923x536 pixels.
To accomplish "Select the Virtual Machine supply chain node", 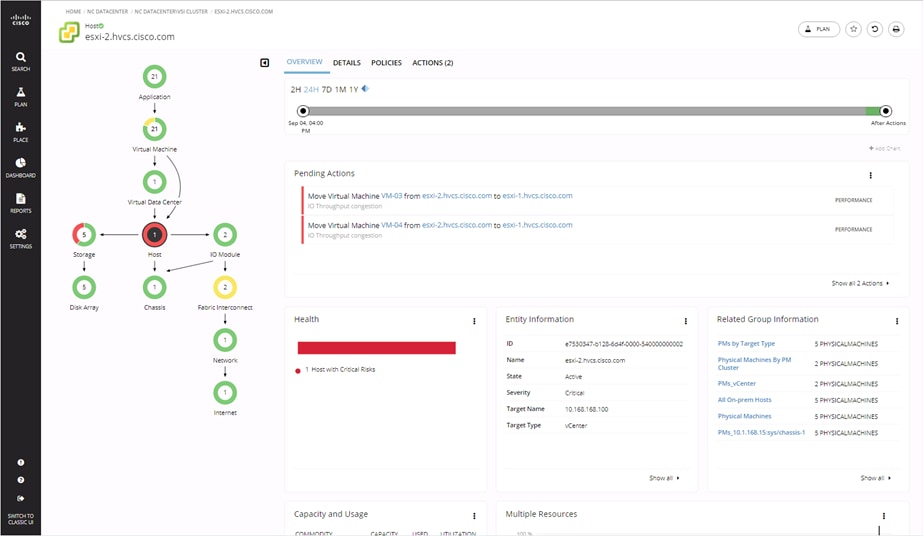I will coord(155,129).
